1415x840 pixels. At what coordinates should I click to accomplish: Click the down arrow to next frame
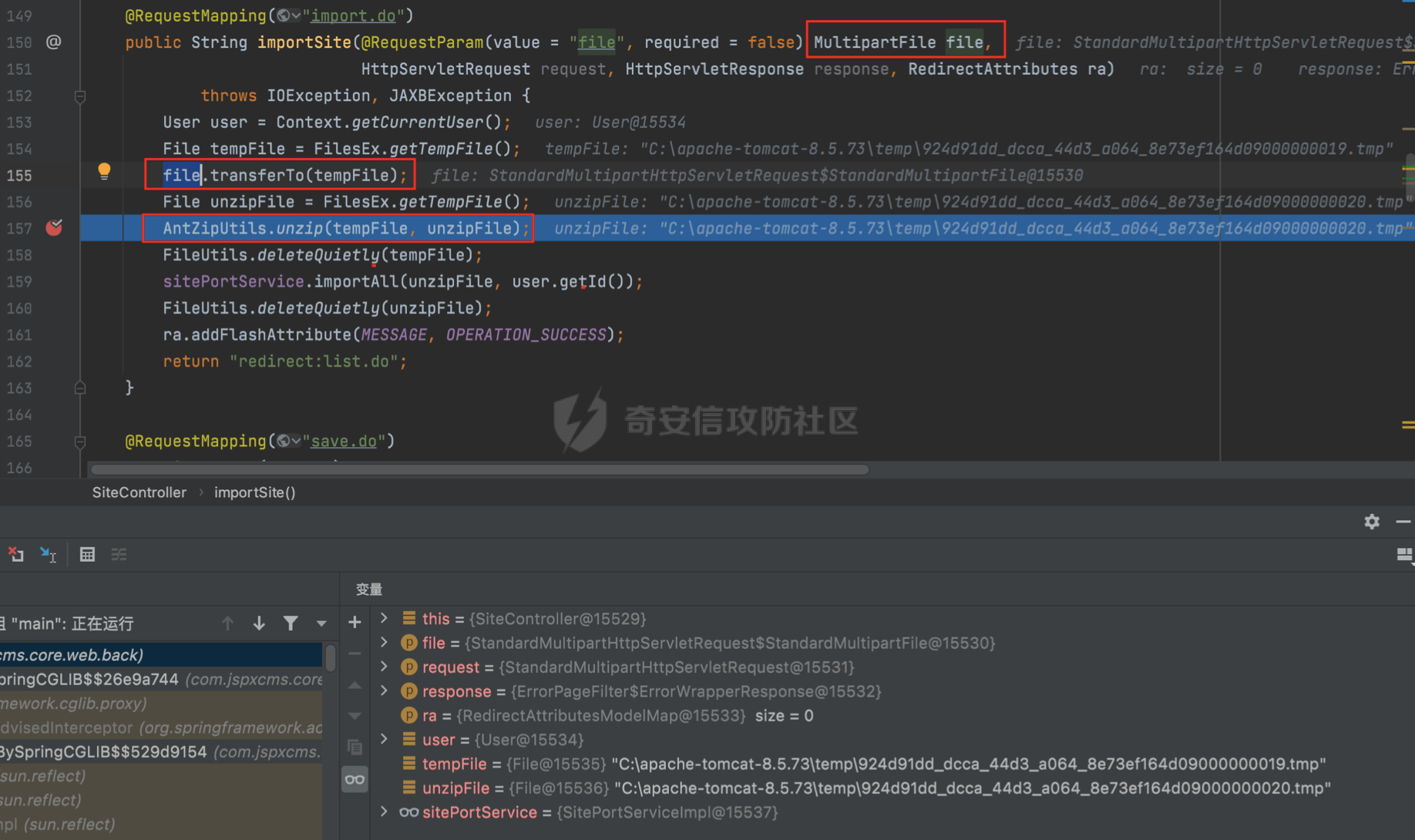(259, 623)
